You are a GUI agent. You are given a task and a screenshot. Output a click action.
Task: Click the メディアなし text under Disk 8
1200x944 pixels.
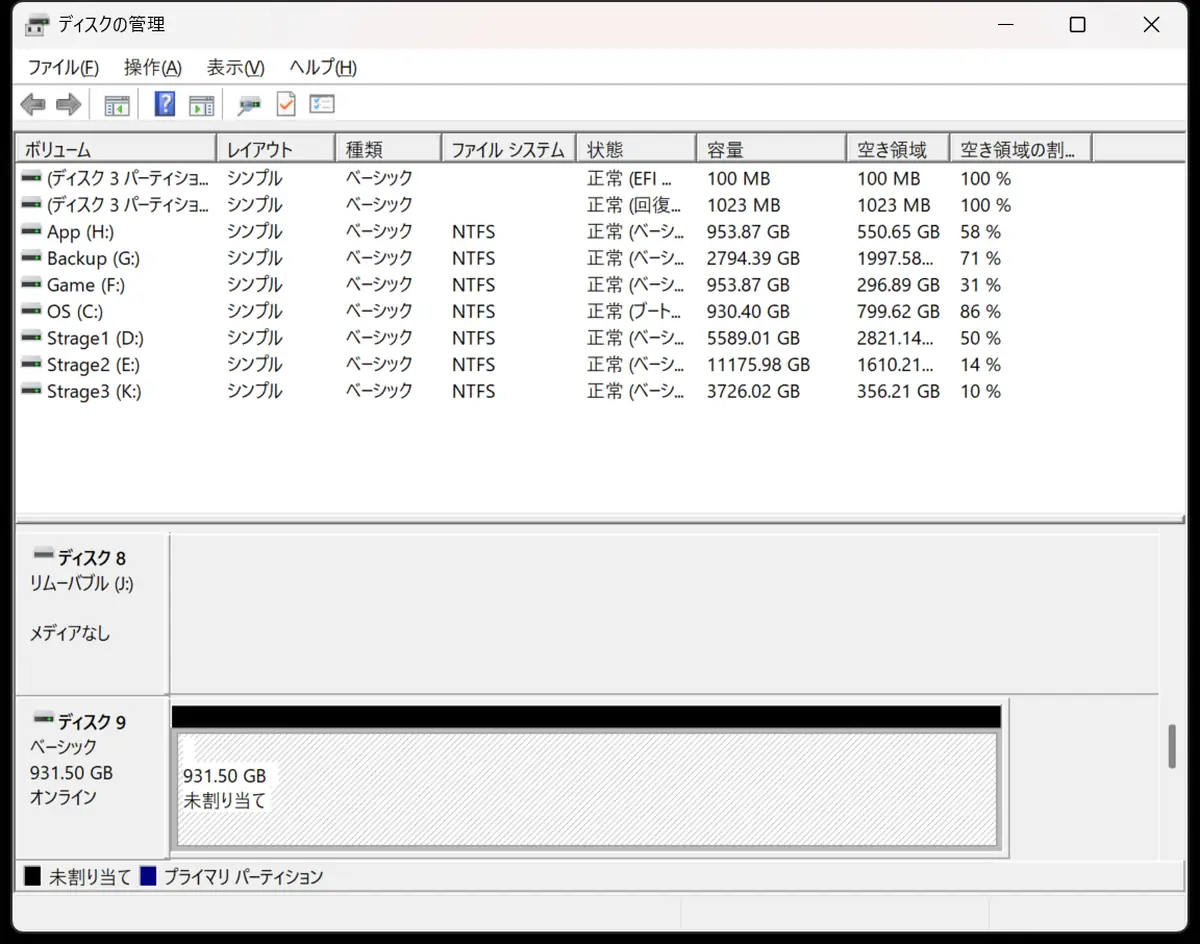click(x=69, y=633)
